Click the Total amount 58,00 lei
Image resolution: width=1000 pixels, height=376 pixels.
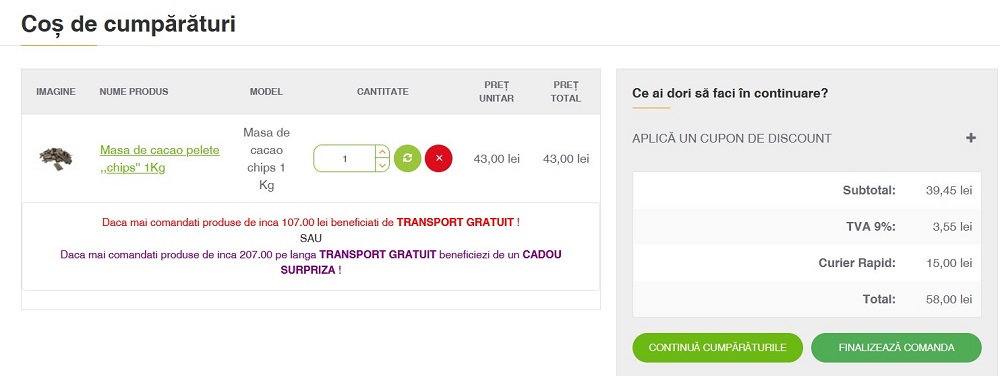click(948, 299)
